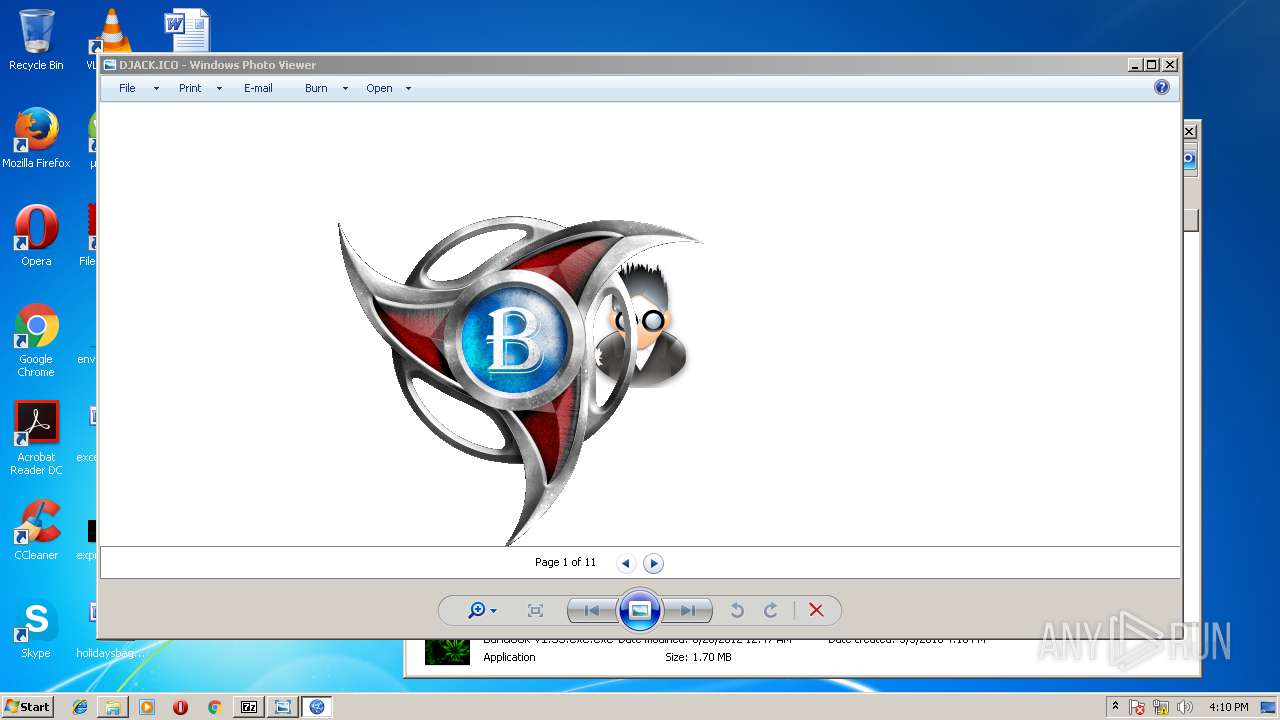Open the Action Center flag icon
This screenshot has width=1280, height=720.
(x=1138, y=707)
